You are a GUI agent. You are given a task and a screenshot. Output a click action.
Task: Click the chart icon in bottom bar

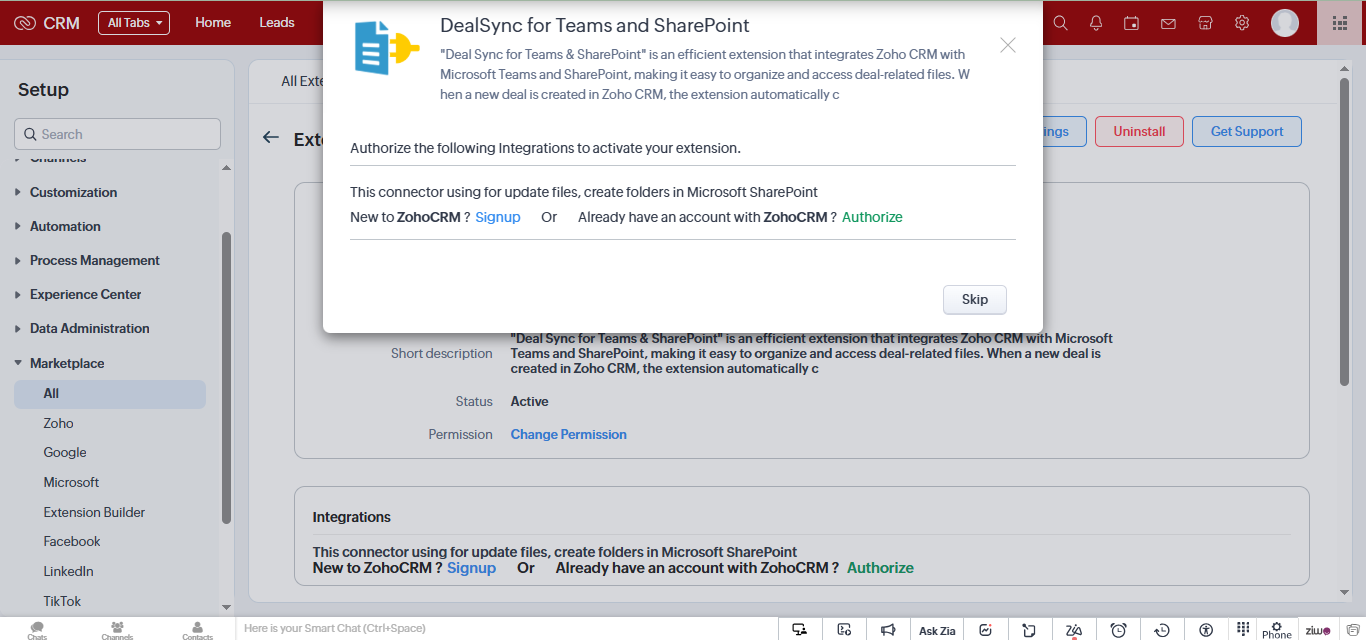[x=986, y=629]
